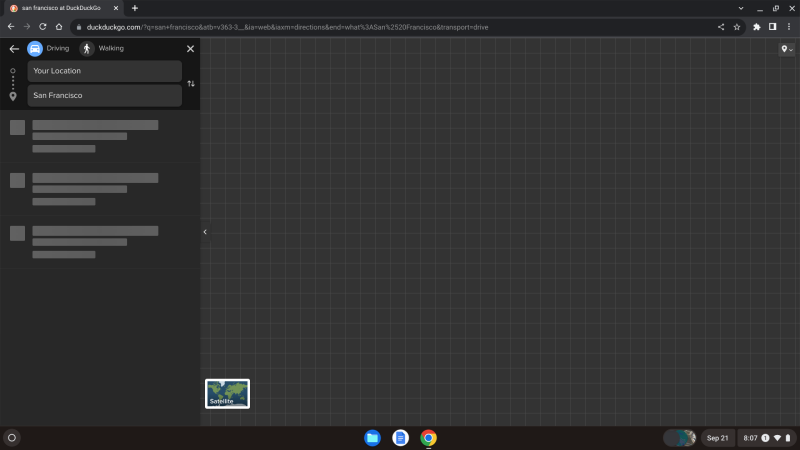Viewport: 800px width, 450px height.
Task: Open Chrome's three-dot menu
Action: tap(787, 27)
